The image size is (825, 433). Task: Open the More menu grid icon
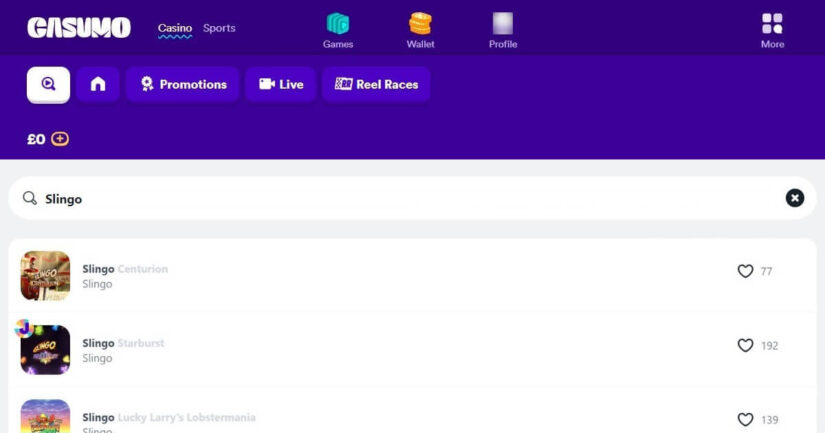(772, 24)
